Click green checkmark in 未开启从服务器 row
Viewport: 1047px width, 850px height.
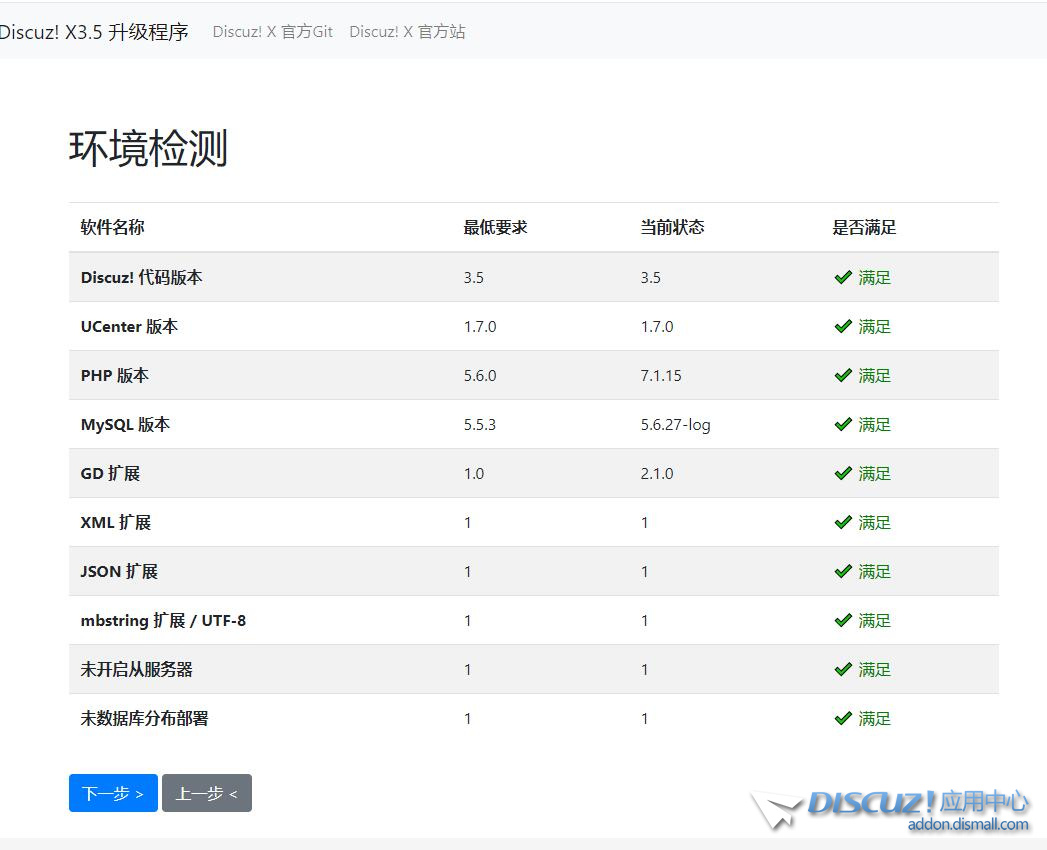(x=843, y=669)
